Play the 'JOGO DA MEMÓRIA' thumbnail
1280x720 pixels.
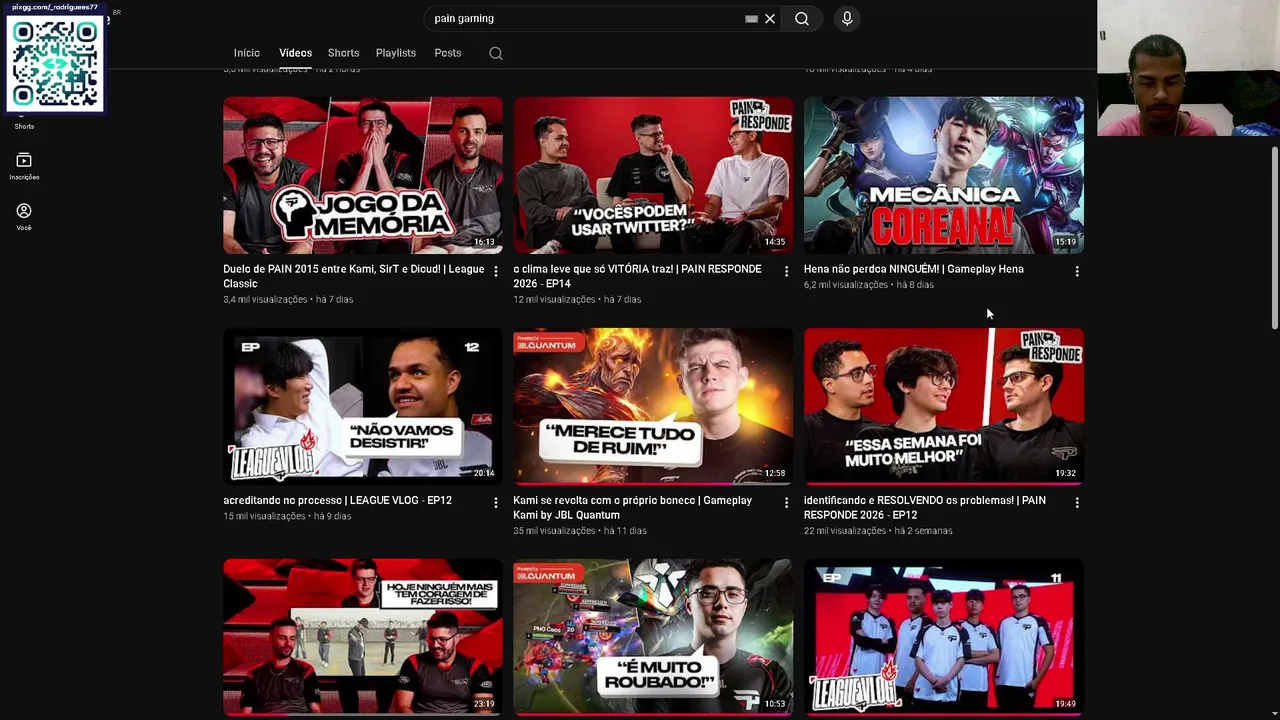point(363,175)
